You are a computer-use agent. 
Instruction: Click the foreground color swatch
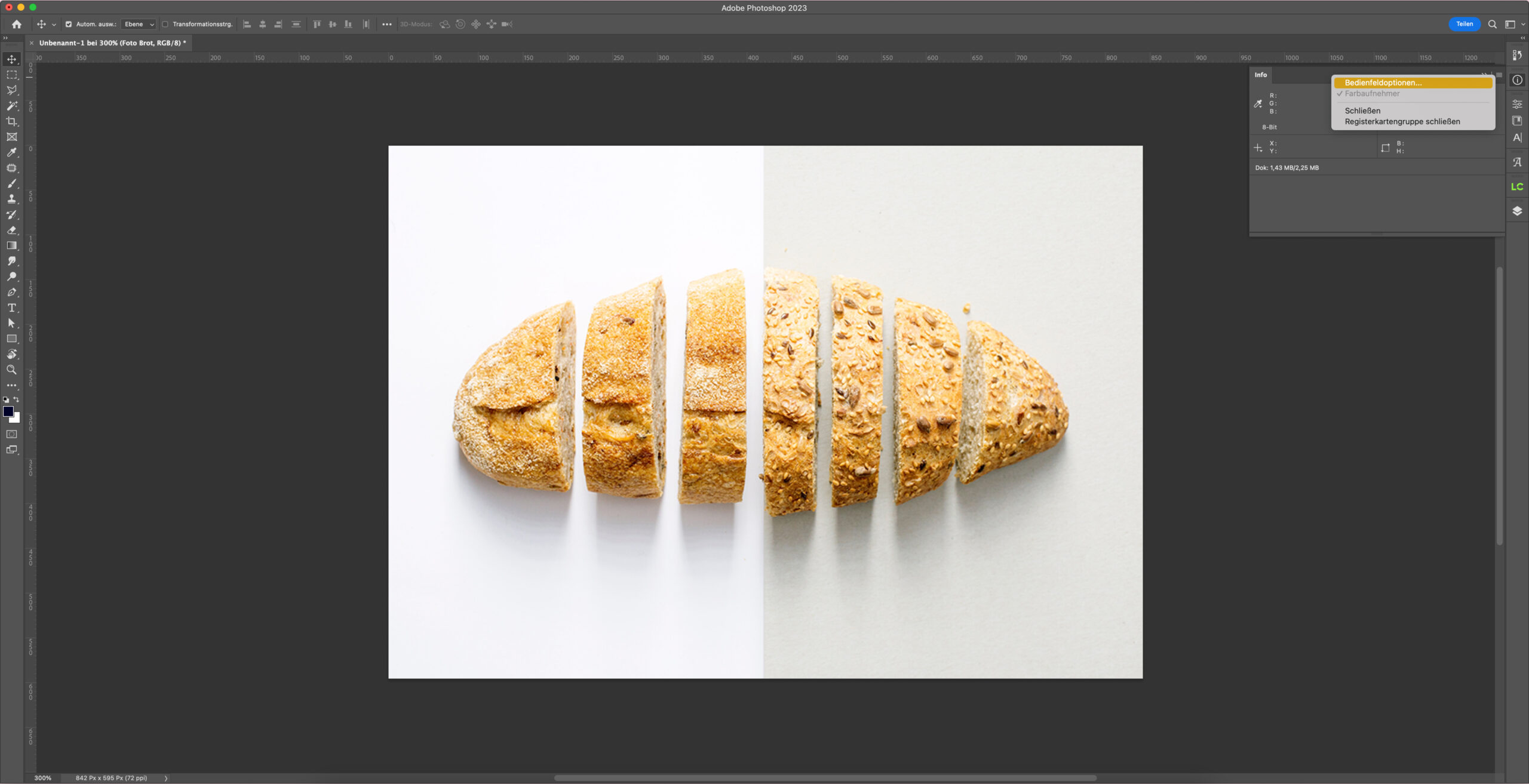click(8, 411)
